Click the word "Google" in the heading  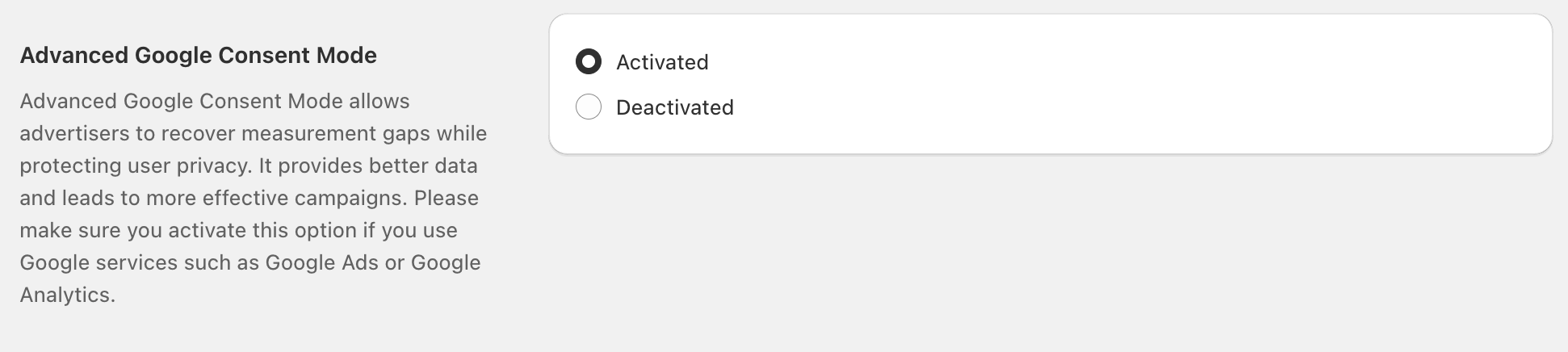pos(172,56)
